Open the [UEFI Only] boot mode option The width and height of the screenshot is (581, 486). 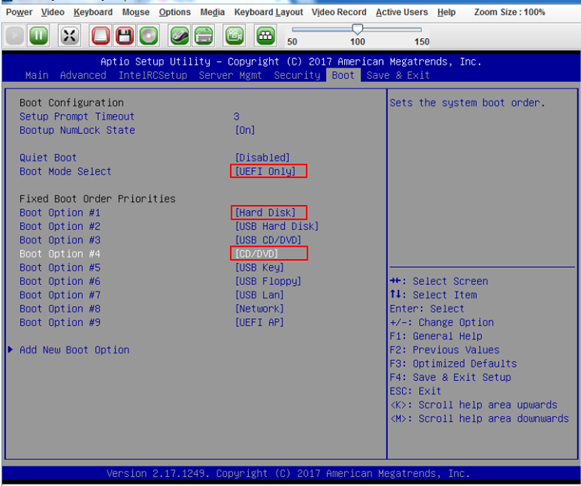coord(269,171)
